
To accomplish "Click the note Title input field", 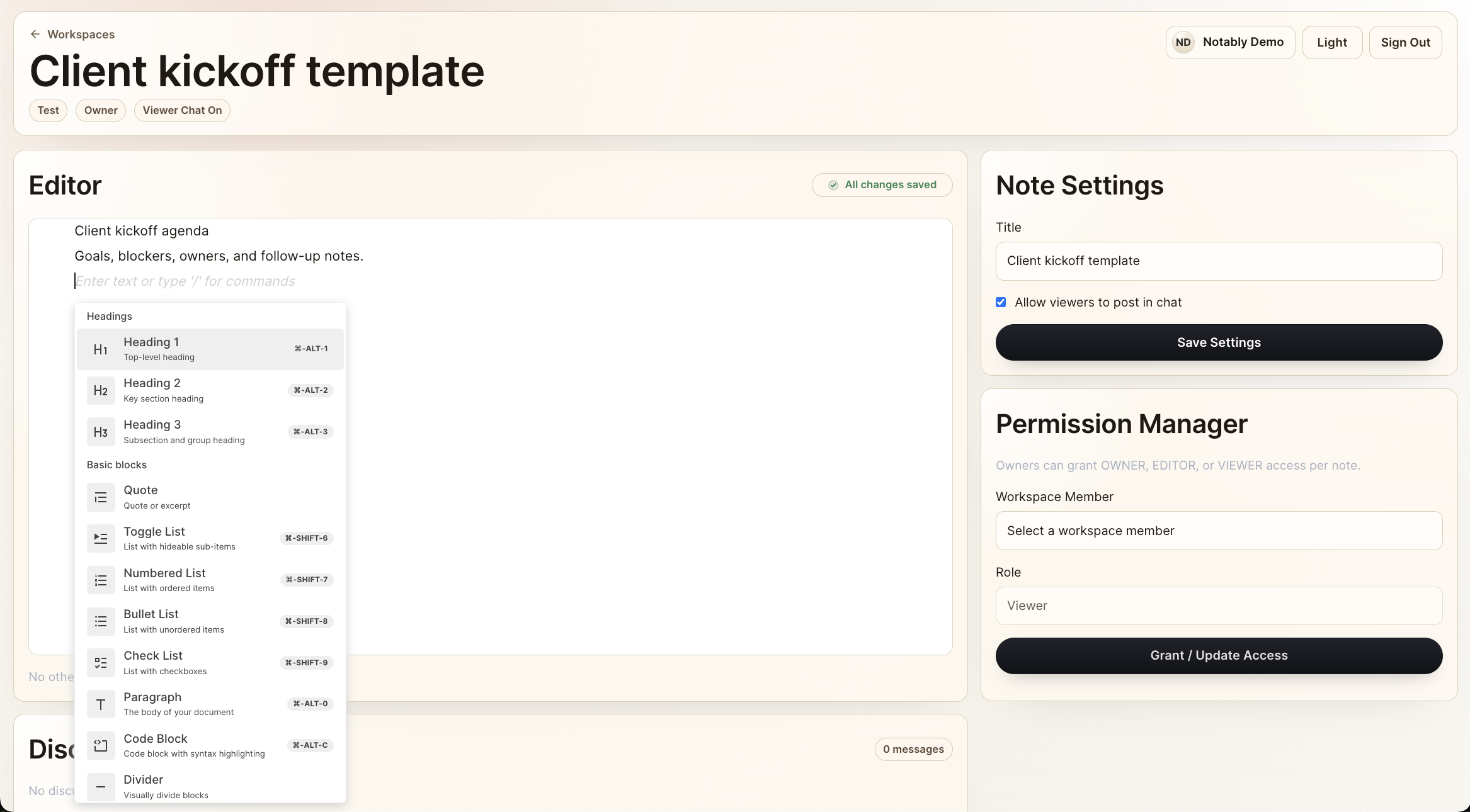I will [1218, 261].
